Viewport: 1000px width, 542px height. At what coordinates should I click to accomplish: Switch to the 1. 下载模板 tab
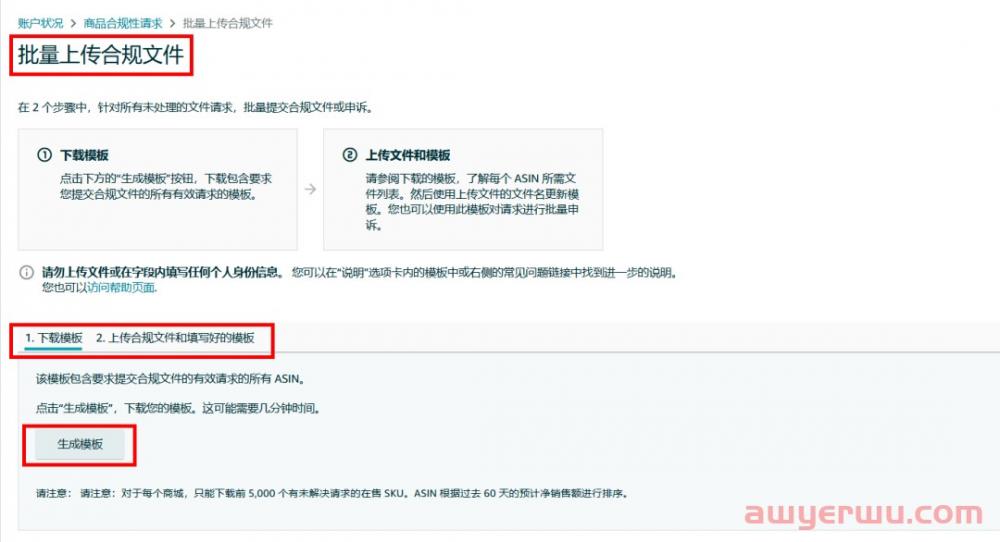coord(54,338)
